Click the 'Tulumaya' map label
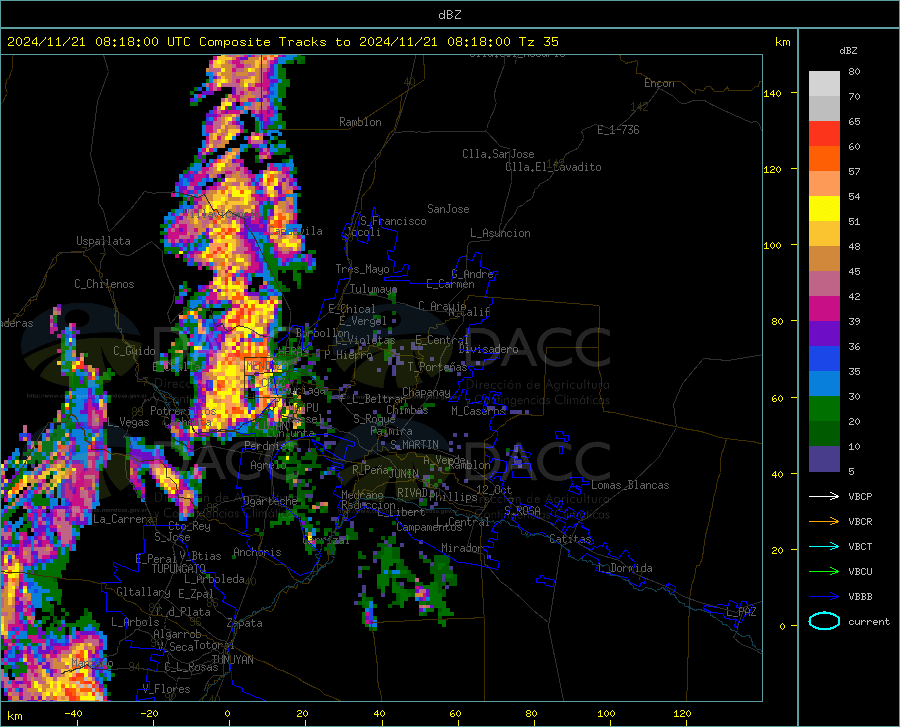This screenshot has width=900, height=727. [x=373, y=289]
